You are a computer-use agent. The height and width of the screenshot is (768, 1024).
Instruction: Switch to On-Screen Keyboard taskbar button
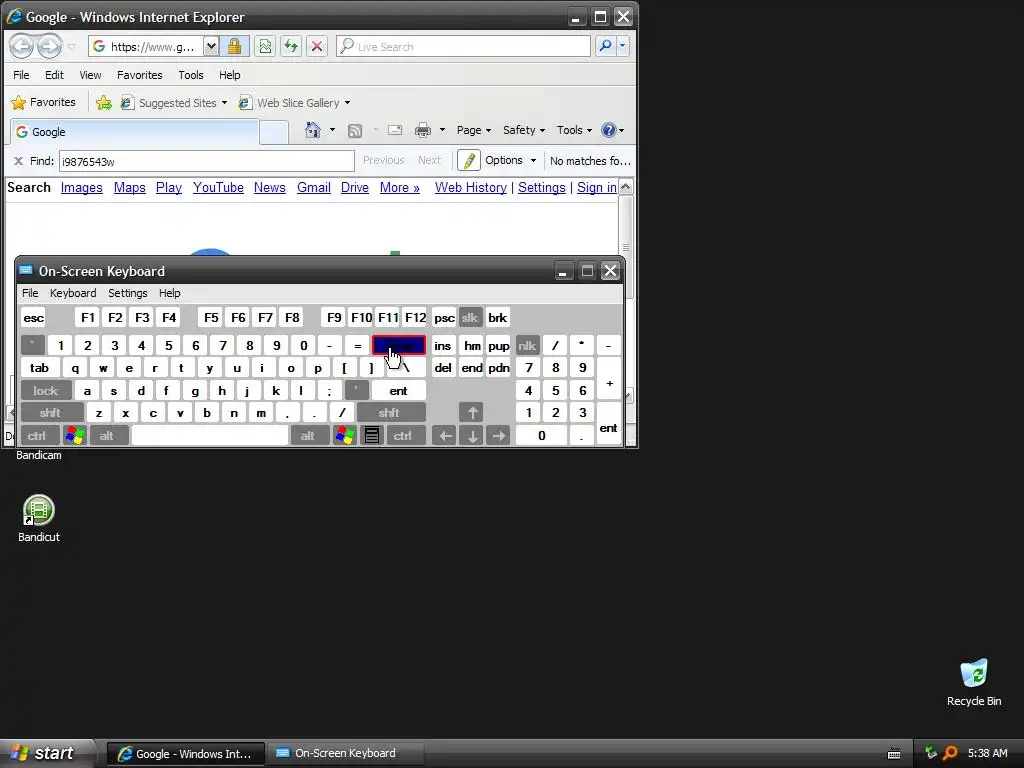coord(345,753)
